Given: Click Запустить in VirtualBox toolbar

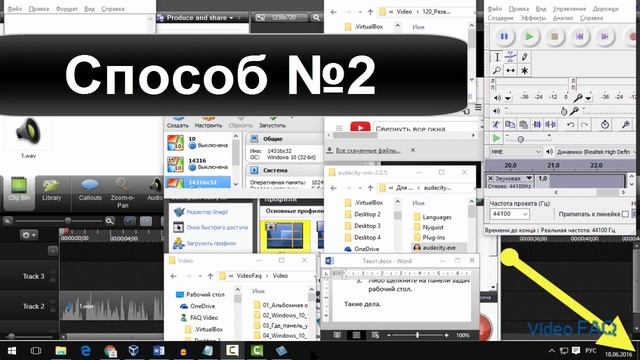Looking at the screenshot, I should tap(272, 122).
